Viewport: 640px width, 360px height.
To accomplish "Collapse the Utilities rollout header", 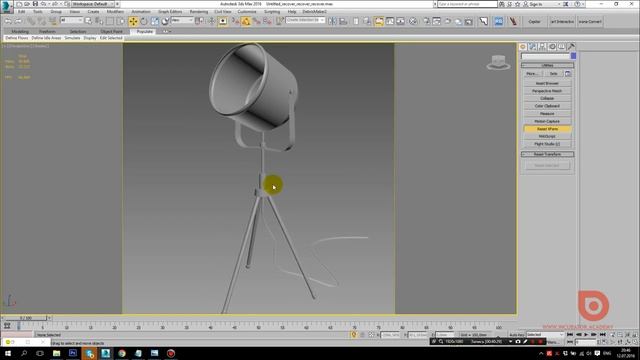I will (x=547, y=65).
